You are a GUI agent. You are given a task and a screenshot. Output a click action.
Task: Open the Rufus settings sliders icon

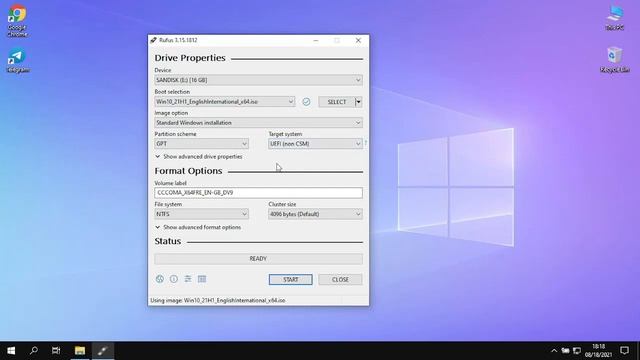click(x=188, y=279)
